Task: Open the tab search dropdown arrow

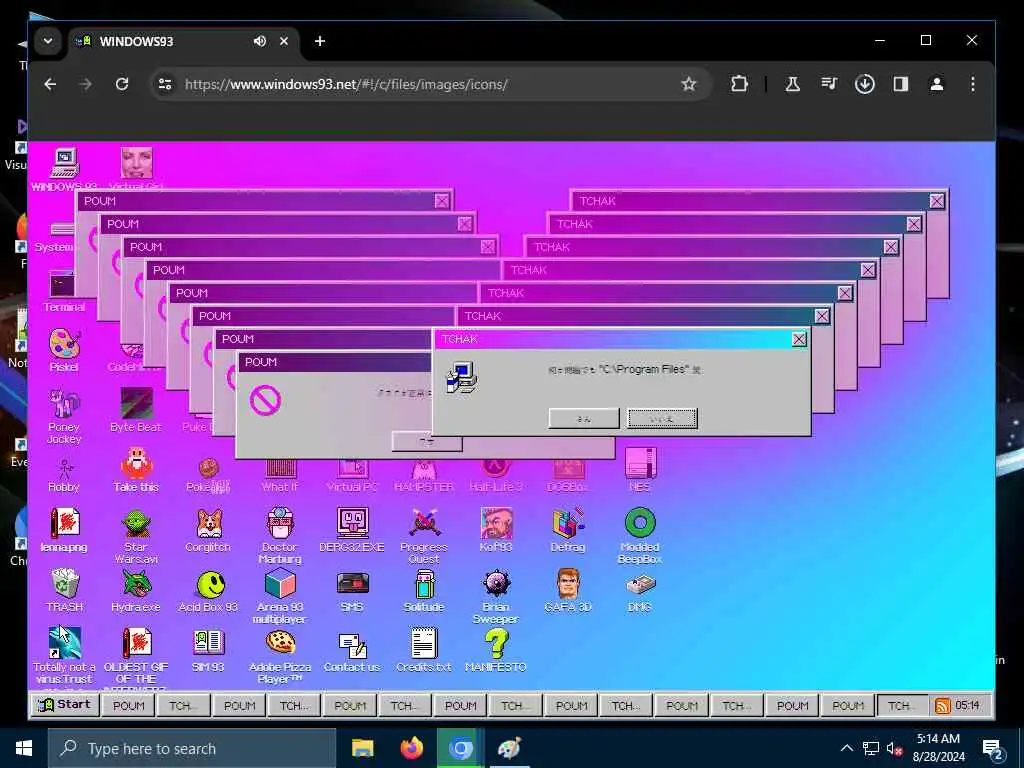Action: pos(48,40)
